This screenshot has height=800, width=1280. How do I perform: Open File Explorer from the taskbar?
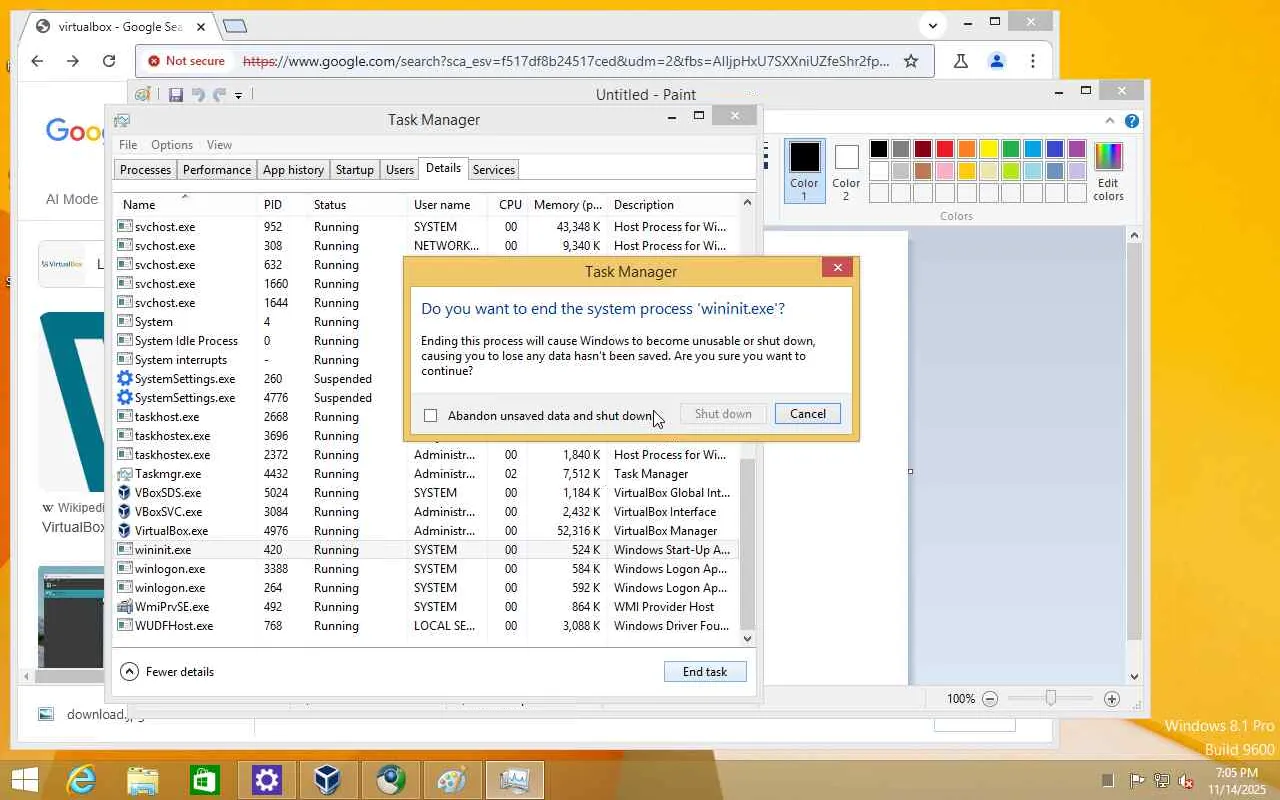pos(143,780)
